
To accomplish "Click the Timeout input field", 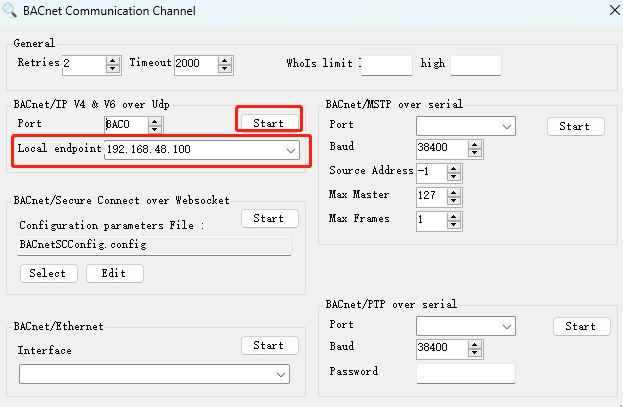I will (x=196, y=65).
